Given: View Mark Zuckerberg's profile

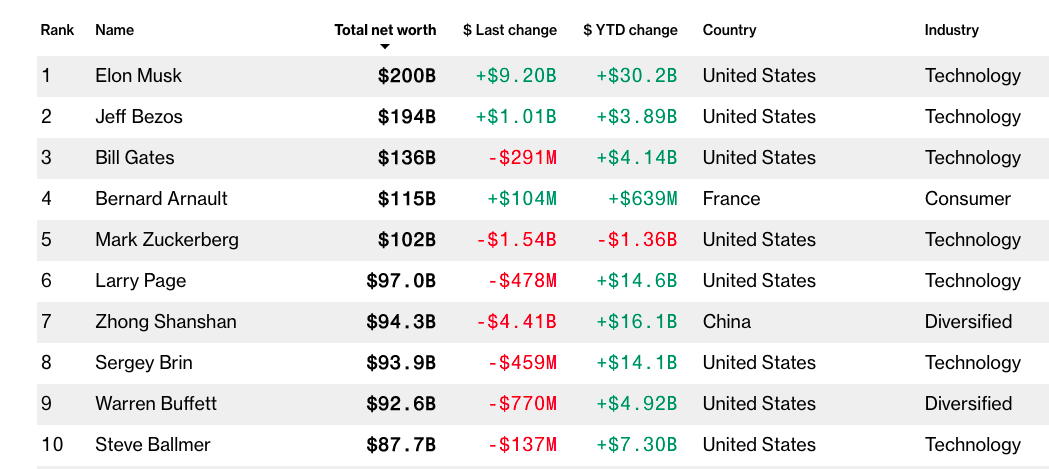Looking at the screenshot, I should coord(166,240).
